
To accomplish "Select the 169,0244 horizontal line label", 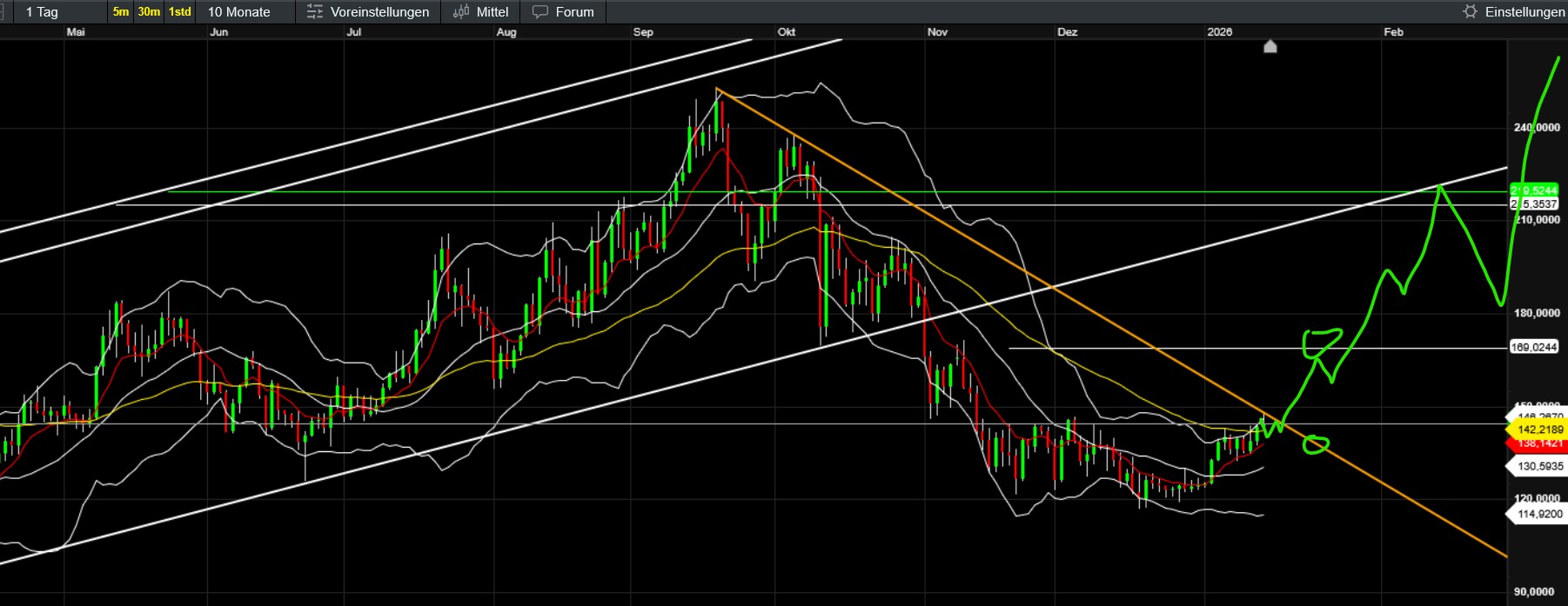I will [x=1534, y=347].
